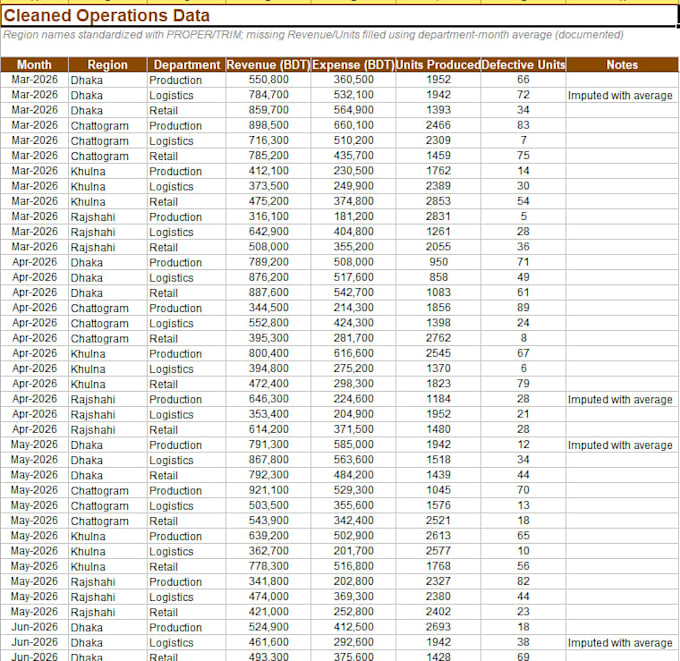The height and width of the screenshot is (661, 680).
Task: Select revenue cell 784,700
Action: (x=268, y=95)
